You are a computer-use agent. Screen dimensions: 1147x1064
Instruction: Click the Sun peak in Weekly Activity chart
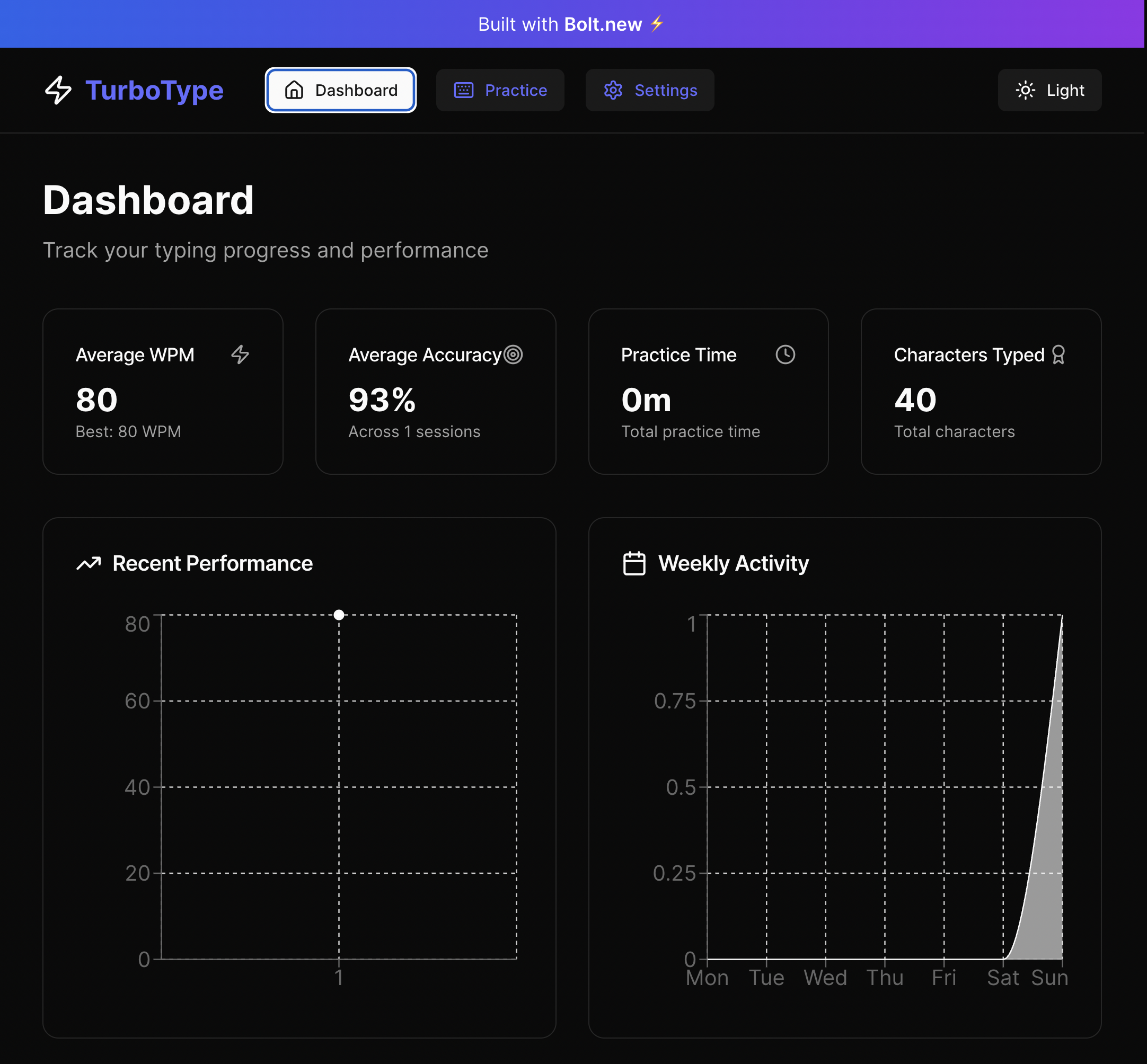click(1061, 617)
